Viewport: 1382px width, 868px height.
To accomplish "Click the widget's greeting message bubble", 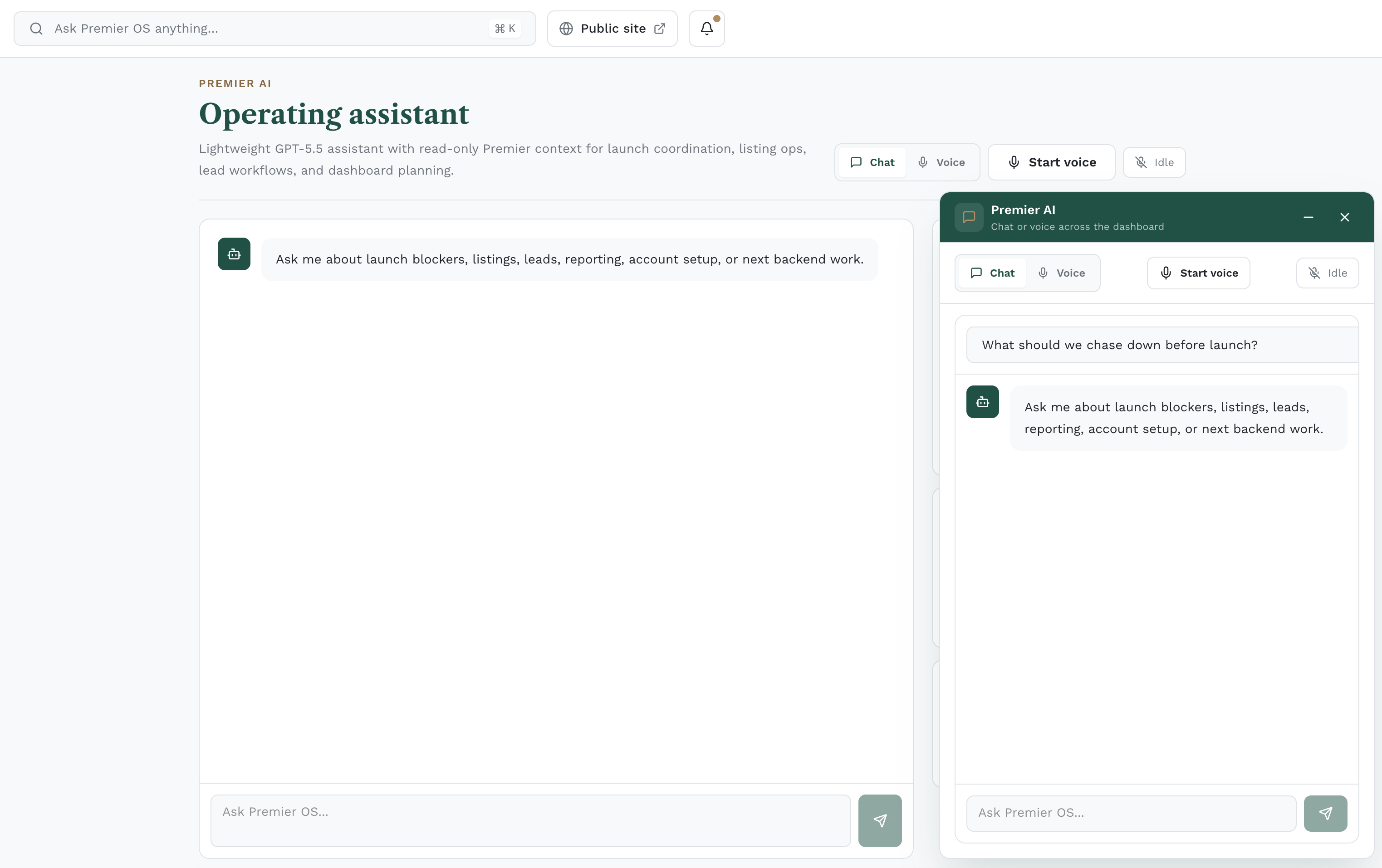I will [1178, 418].
